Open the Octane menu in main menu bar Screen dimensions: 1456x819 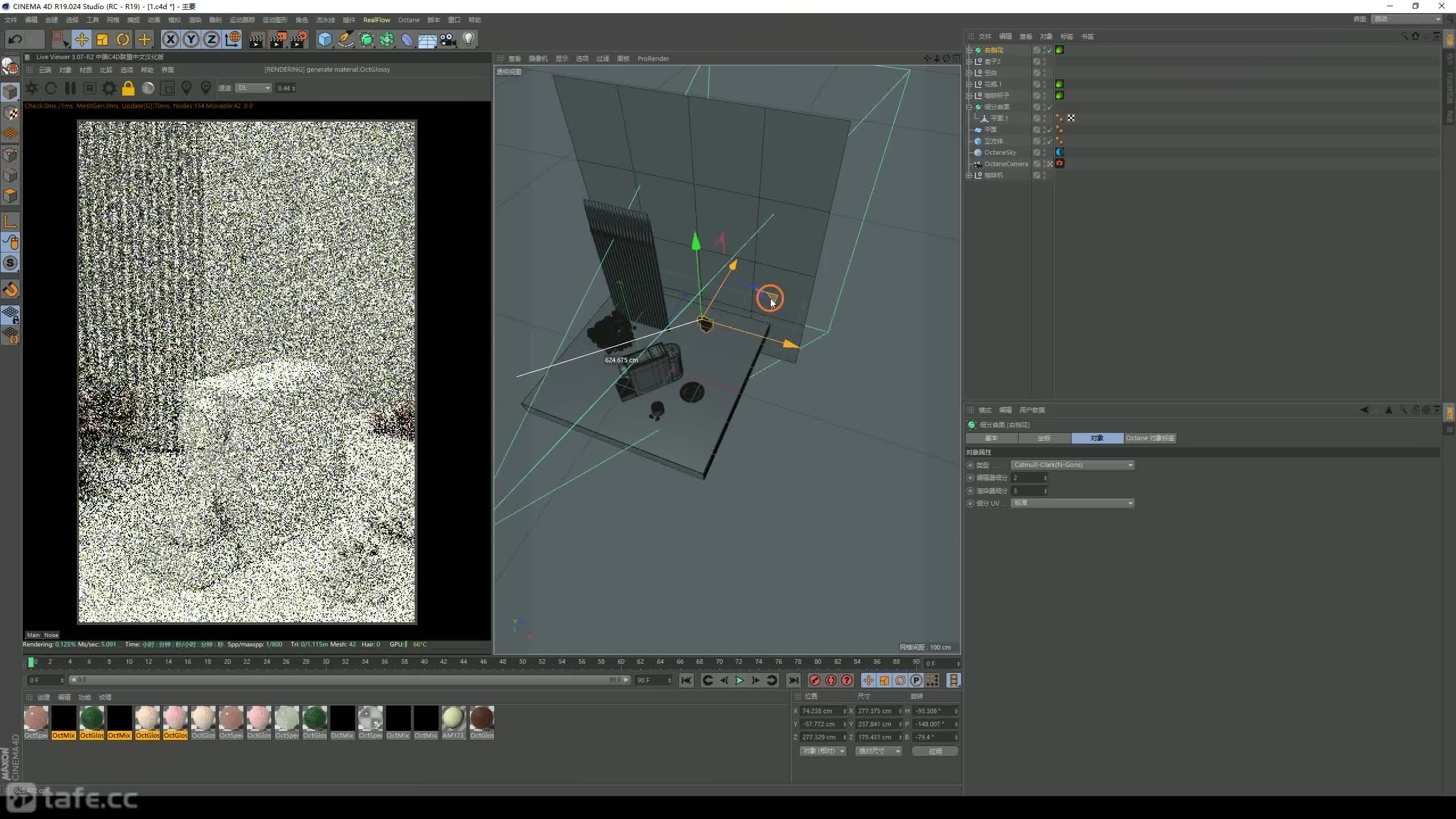pyautogui.click(x=408, y=20)
